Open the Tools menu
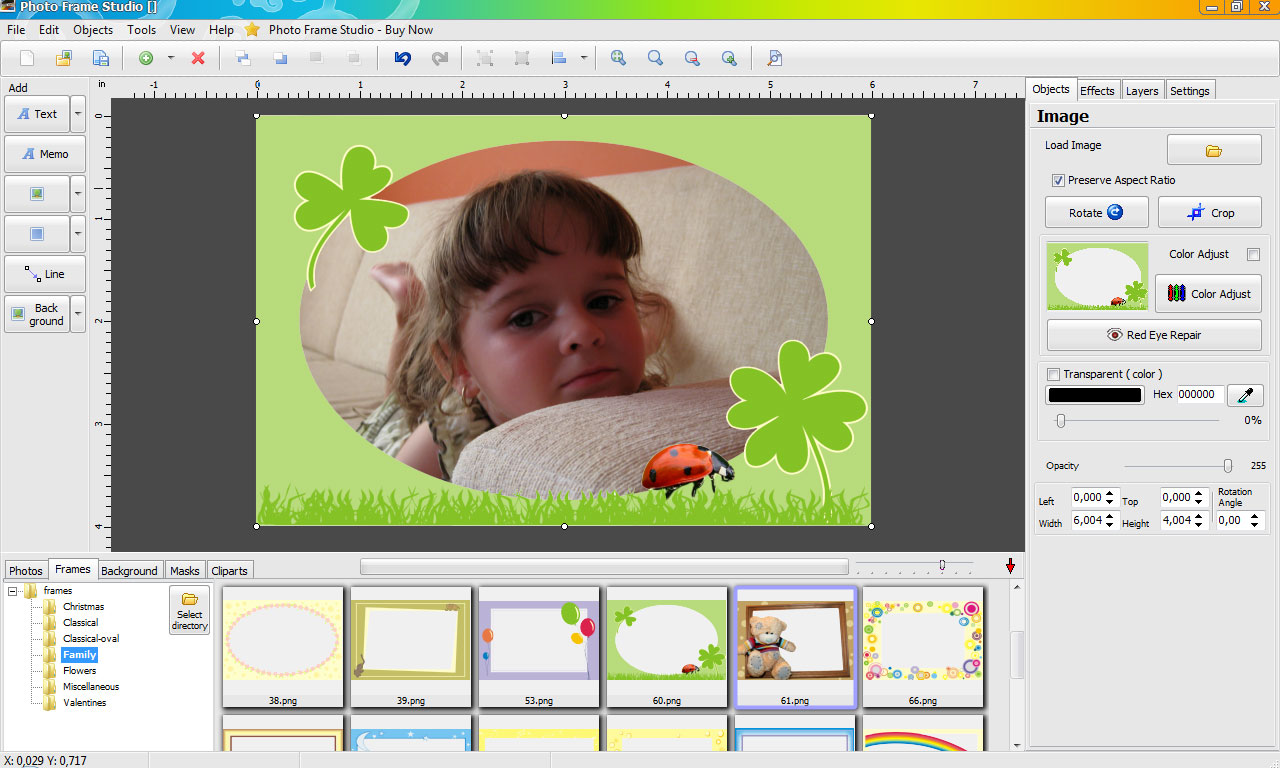This screenshot has height=768, width=1280. point(141,30)
